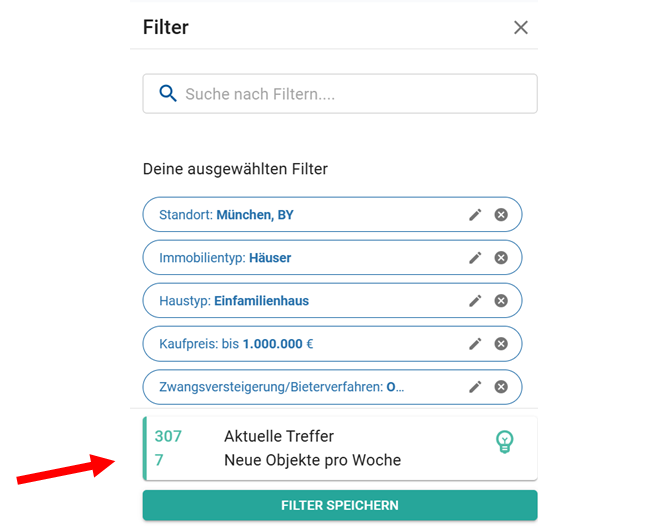Click the lightbulb tip icon
The width and height of the screenshot is (650, 532).
(x=505, y=441)
